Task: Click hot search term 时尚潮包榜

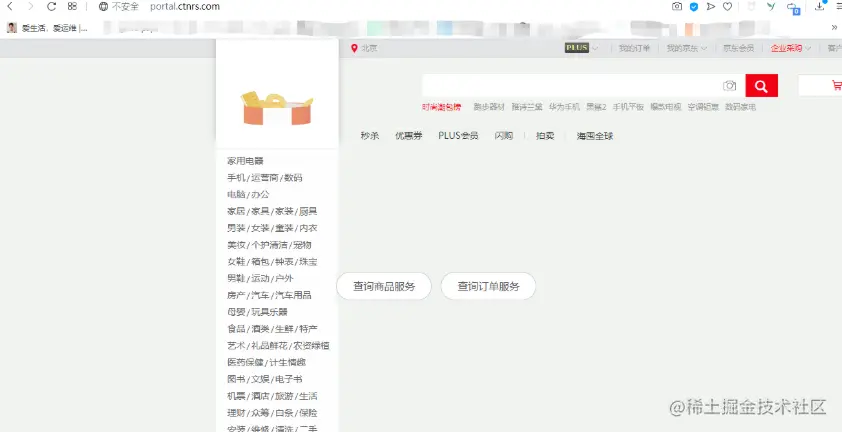Action: point(441,107)
